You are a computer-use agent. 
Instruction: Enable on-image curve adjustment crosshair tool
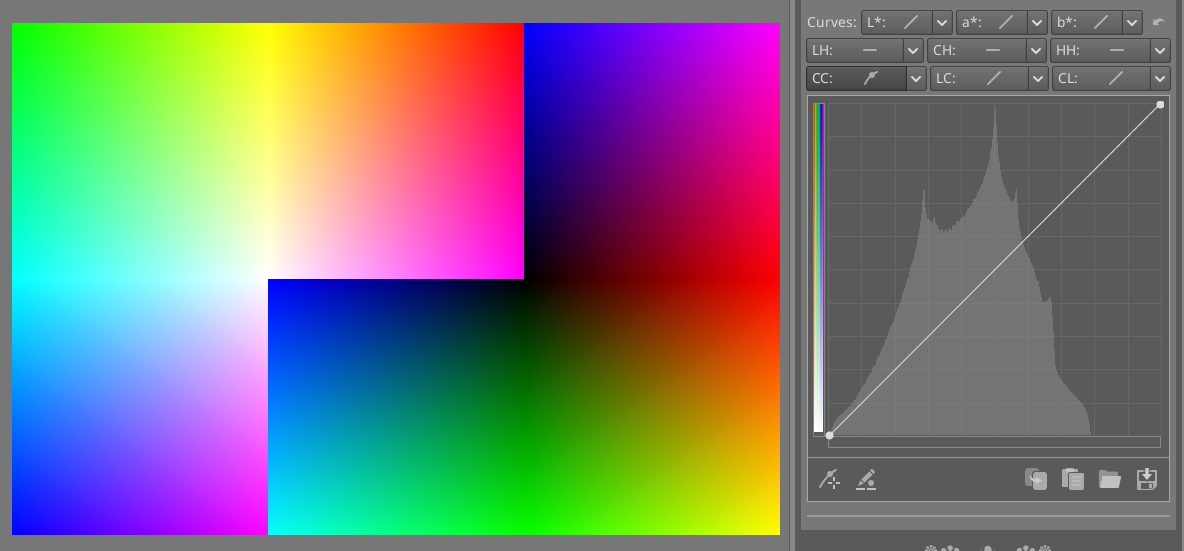(x=830, y=479)
